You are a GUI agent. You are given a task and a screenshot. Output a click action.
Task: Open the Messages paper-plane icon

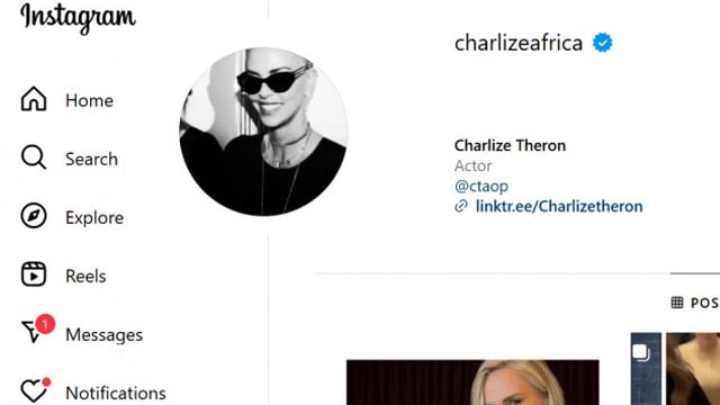tap(33, 332)
